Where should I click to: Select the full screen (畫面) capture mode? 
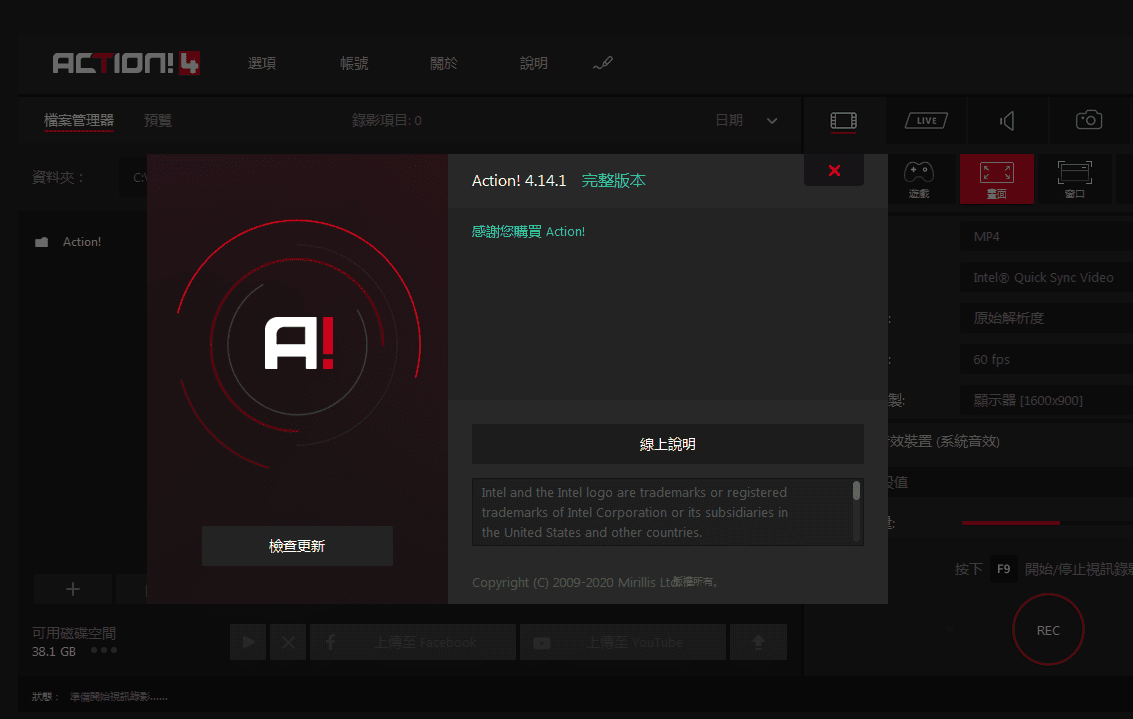[x=996, y=179]
